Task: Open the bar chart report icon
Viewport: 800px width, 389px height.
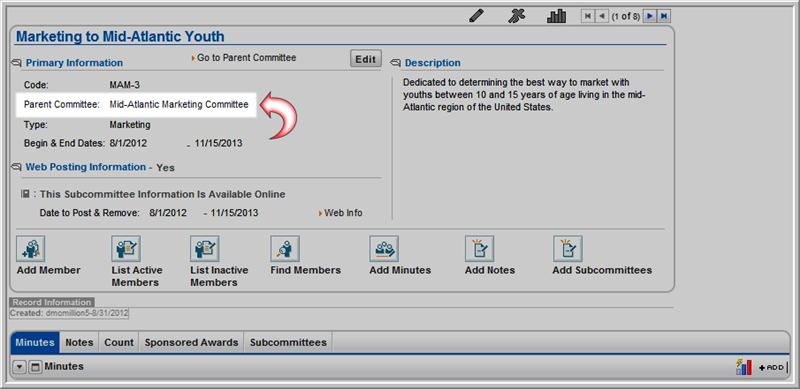Action: pyautogui.click(x=557, y=16)
